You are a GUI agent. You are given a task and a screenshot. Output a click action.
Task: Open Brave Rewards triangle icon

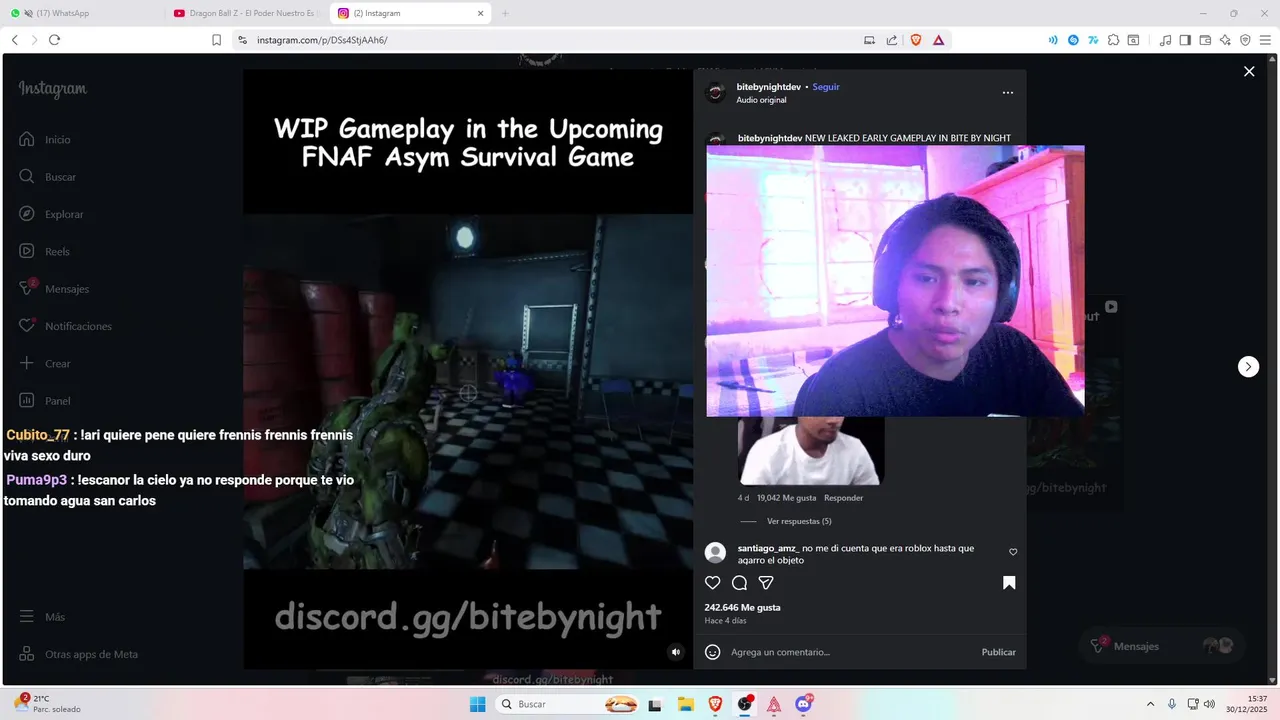938,40
